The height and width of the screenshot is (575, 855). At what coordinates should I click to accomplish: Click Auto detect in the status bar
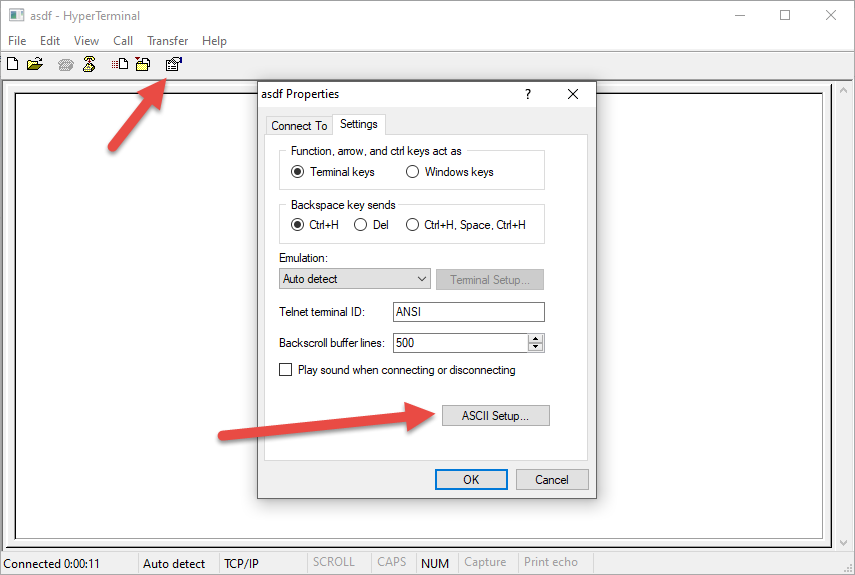174,564
